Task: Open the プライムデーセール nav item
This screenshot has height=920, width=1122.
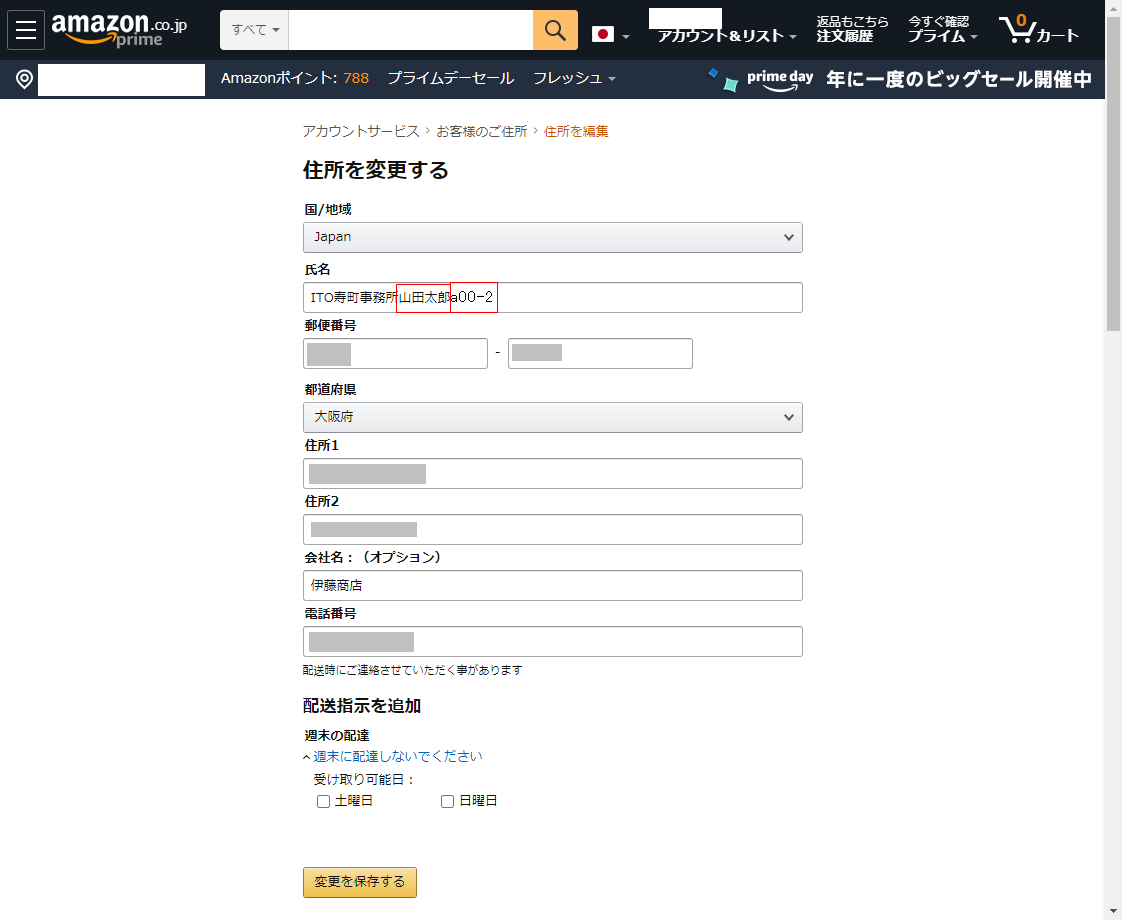Action: point(450,78)
